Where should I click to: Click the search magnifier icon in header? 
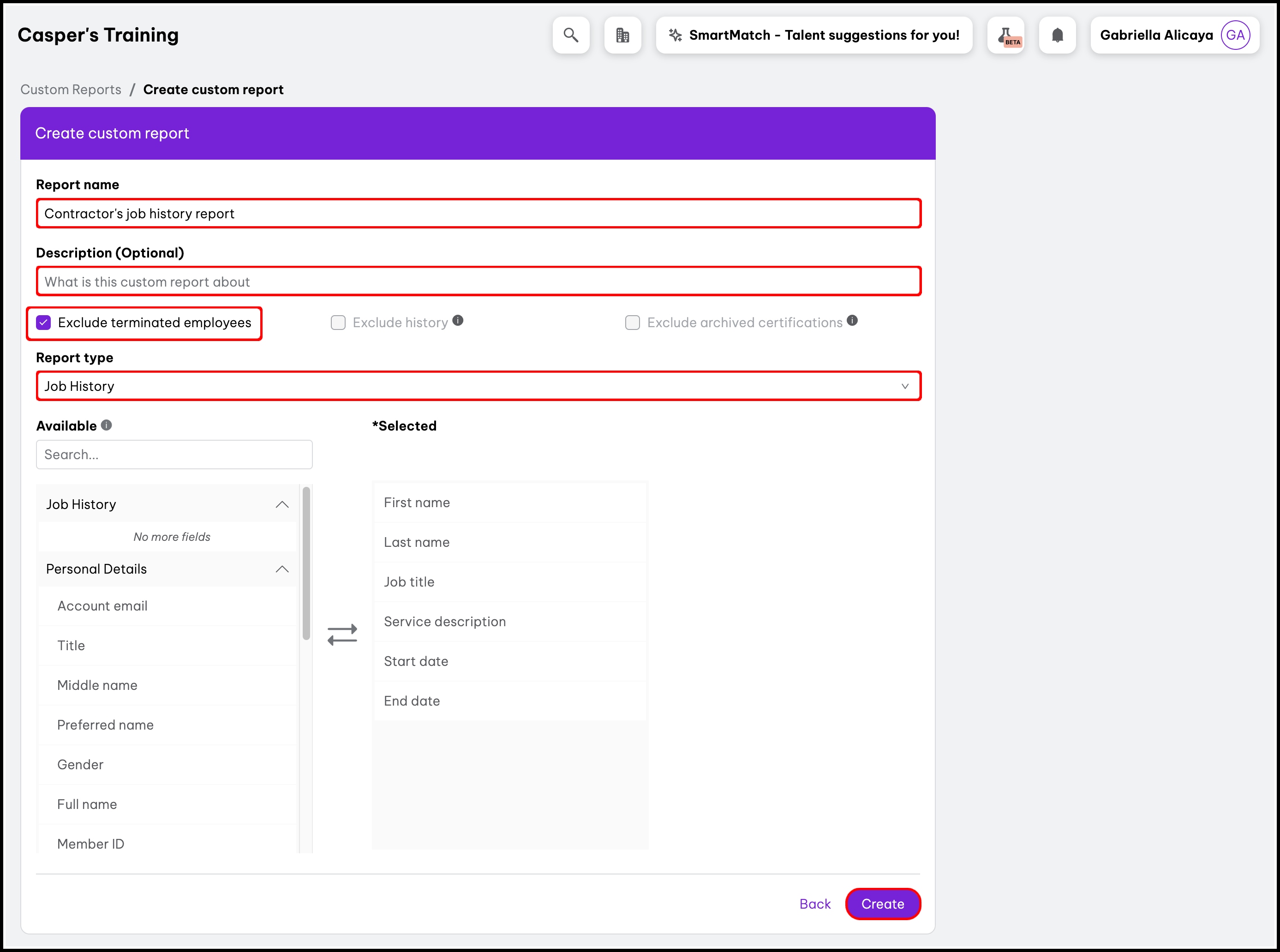pyautogui.click(x=570, y=35)
